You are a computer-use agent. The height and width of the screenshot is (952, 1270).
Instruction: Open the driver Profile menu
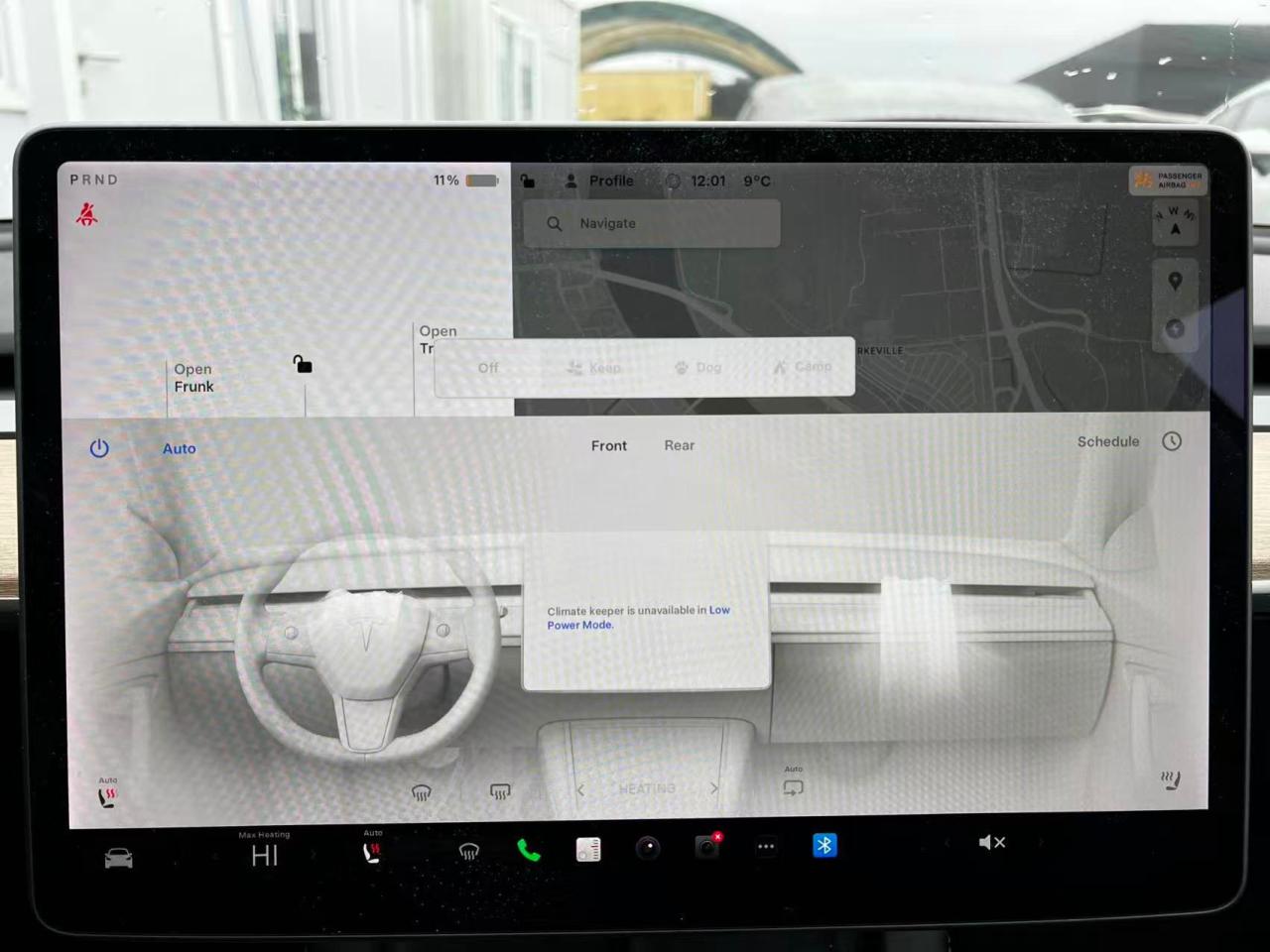[x=599, y=180]
